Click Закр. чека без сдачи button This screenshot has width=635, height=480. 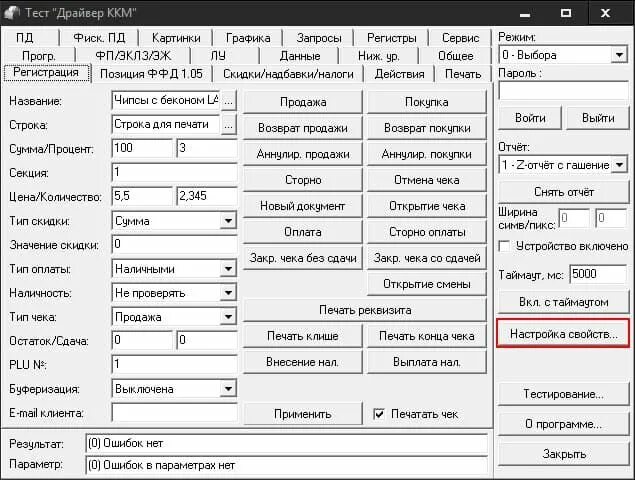pos(303,258)
